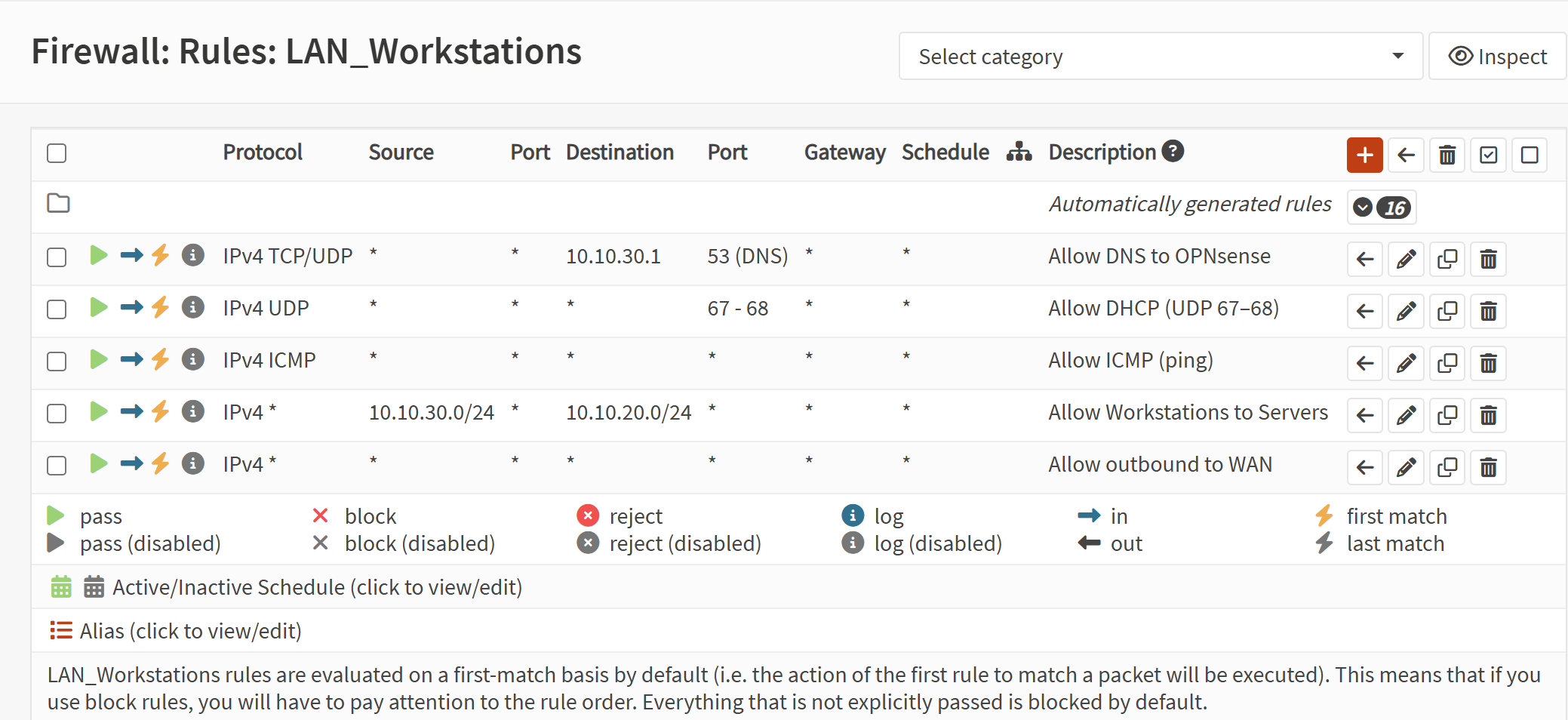Enable selected rules with header checkmark icon
This screenshot has height=720, width=1568.
[x=1488, y=155]
